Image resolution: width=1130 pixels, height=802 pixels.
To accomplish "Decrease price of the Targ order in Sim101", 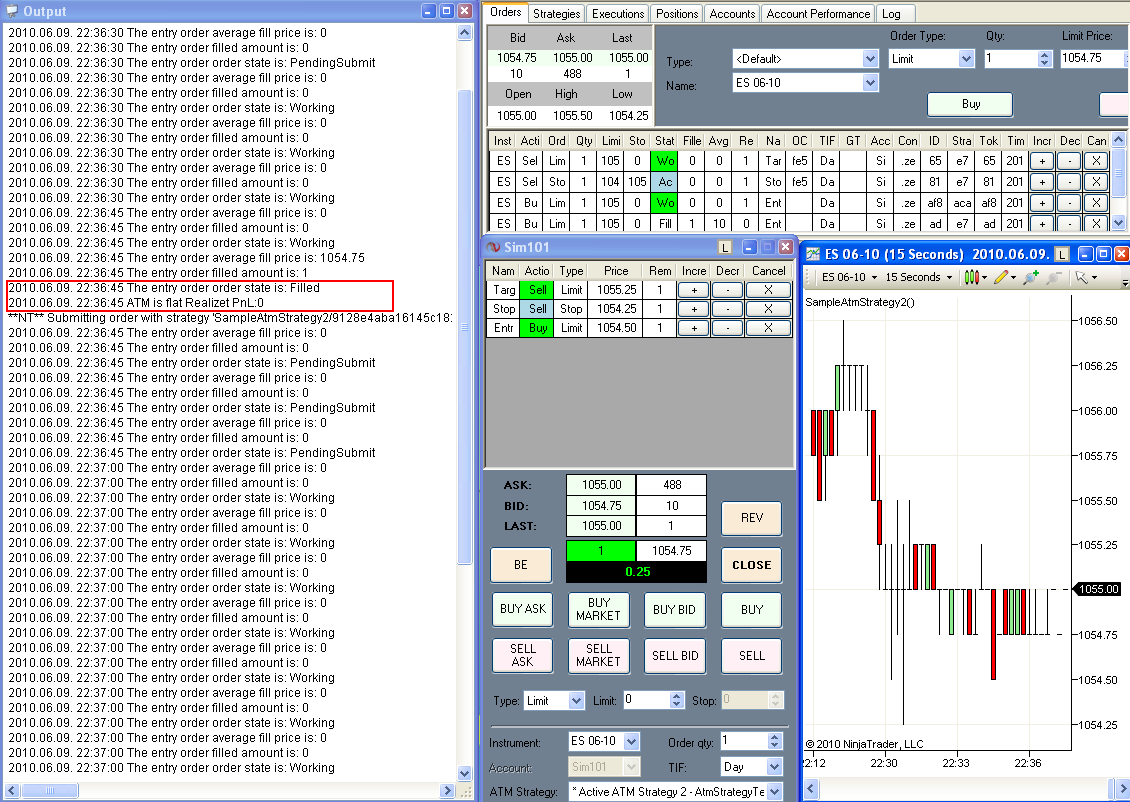I will (x=728, y=290).
